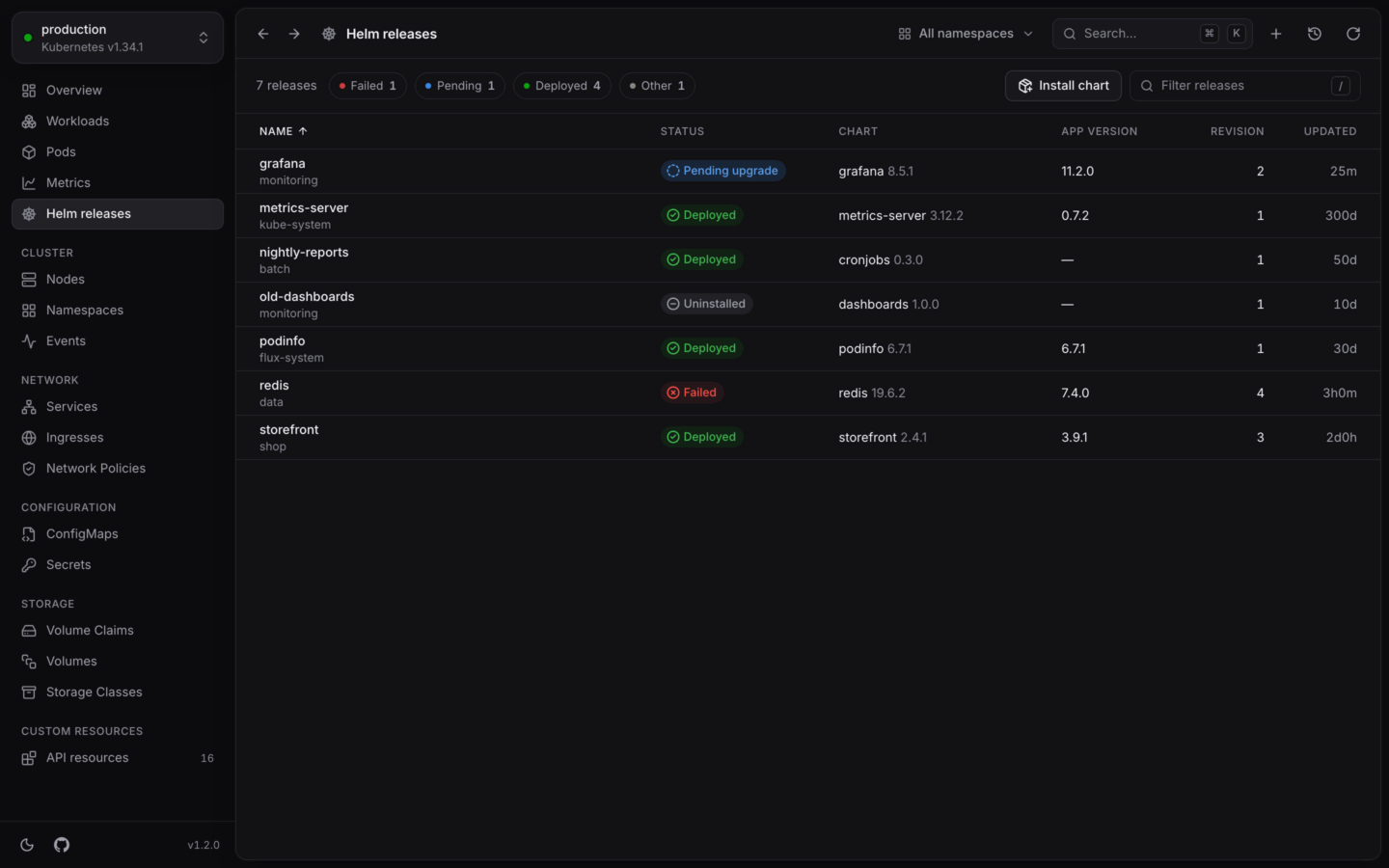Open Network Policies page
The image size is (1389, 868).
[118, 469]
